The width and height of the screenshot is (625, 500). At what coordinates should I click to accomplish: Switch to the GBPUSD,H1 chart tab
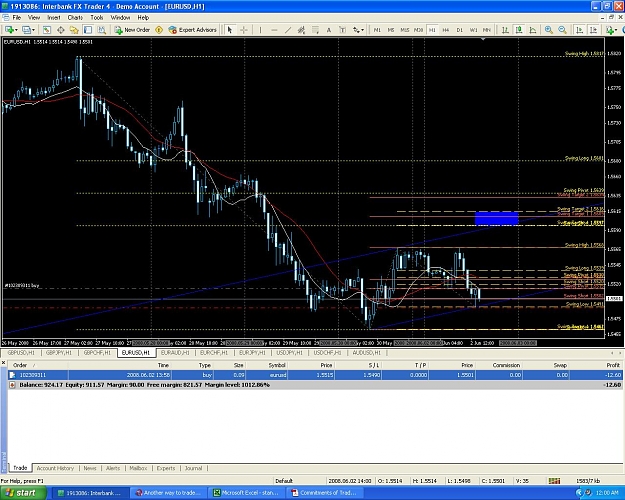click(x=22, y=353)
